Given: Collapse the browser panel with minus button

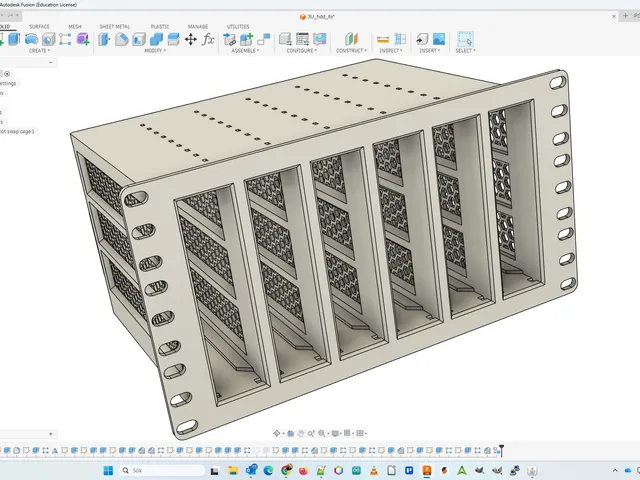Looking at the screenshot, I should tap(51, 62).
